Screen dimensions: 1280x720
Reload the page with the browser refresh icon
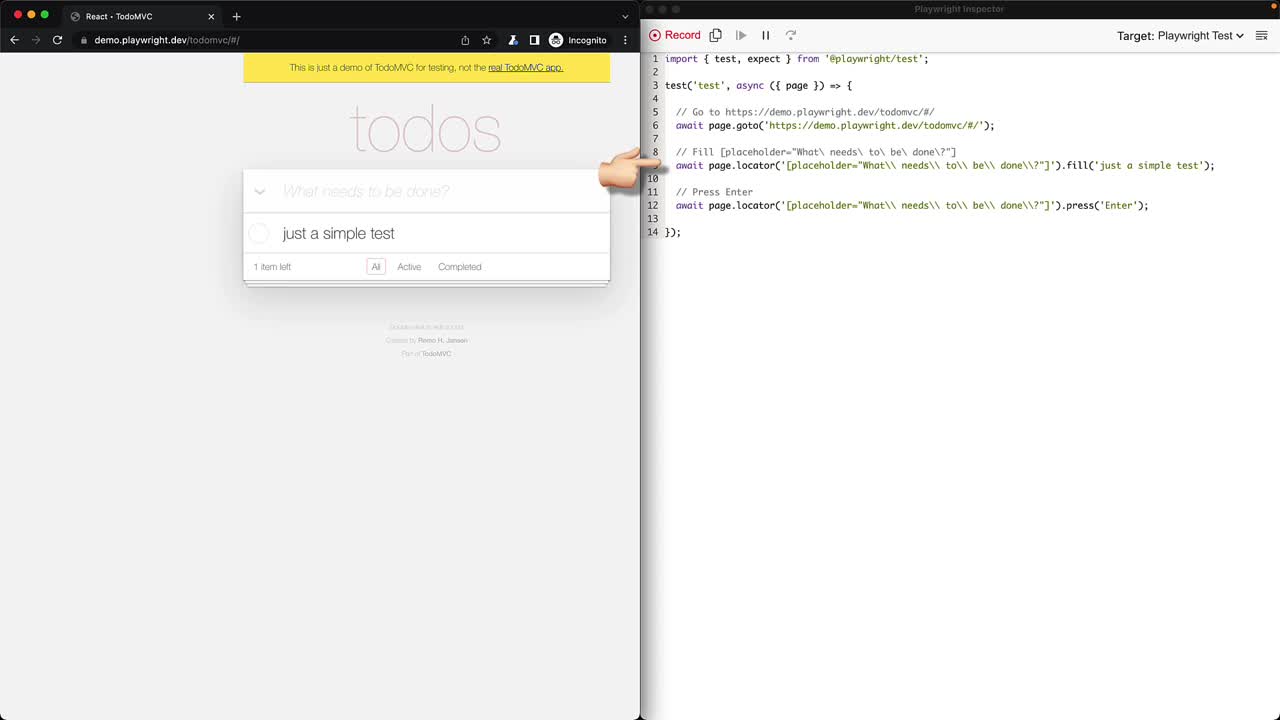click(x=57, y=40)
